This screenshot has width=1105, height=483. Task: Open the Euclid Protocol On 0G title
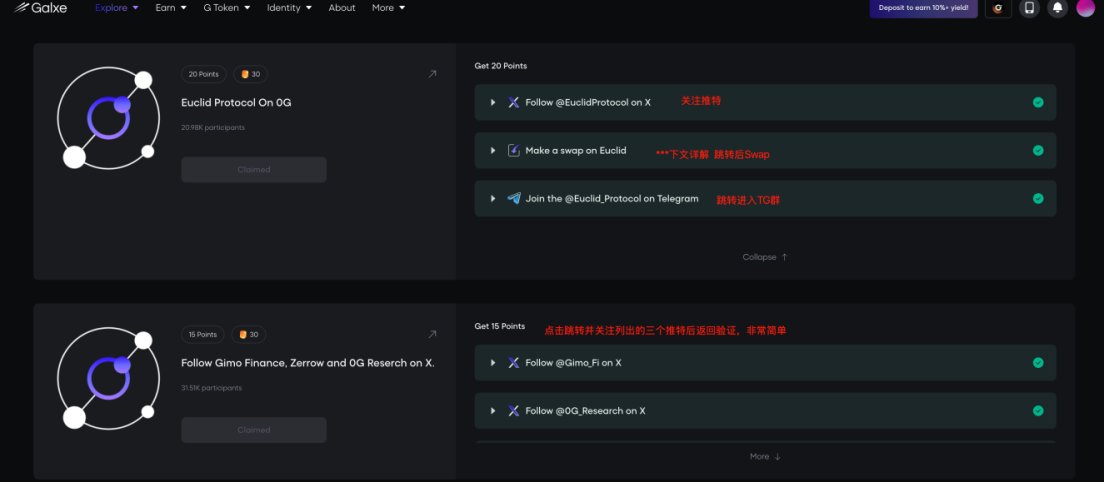point(236,102)
